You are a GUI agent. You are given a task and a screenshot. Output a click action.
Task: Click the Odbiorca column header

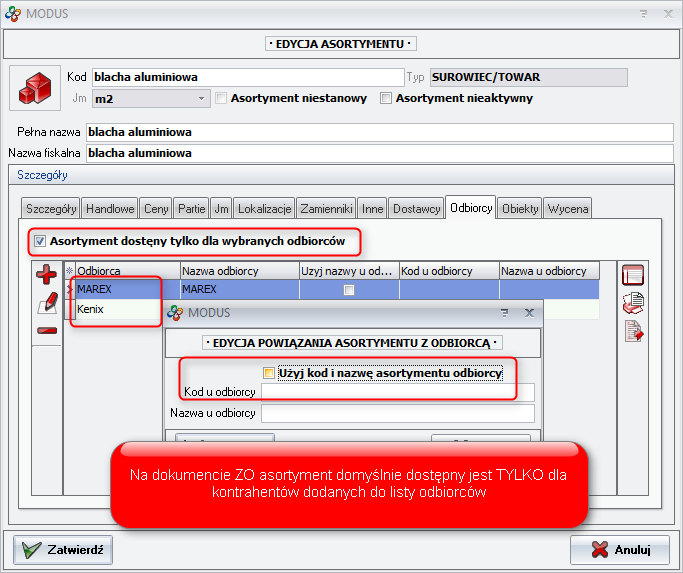pyautogui.click(x=128, y=271)
